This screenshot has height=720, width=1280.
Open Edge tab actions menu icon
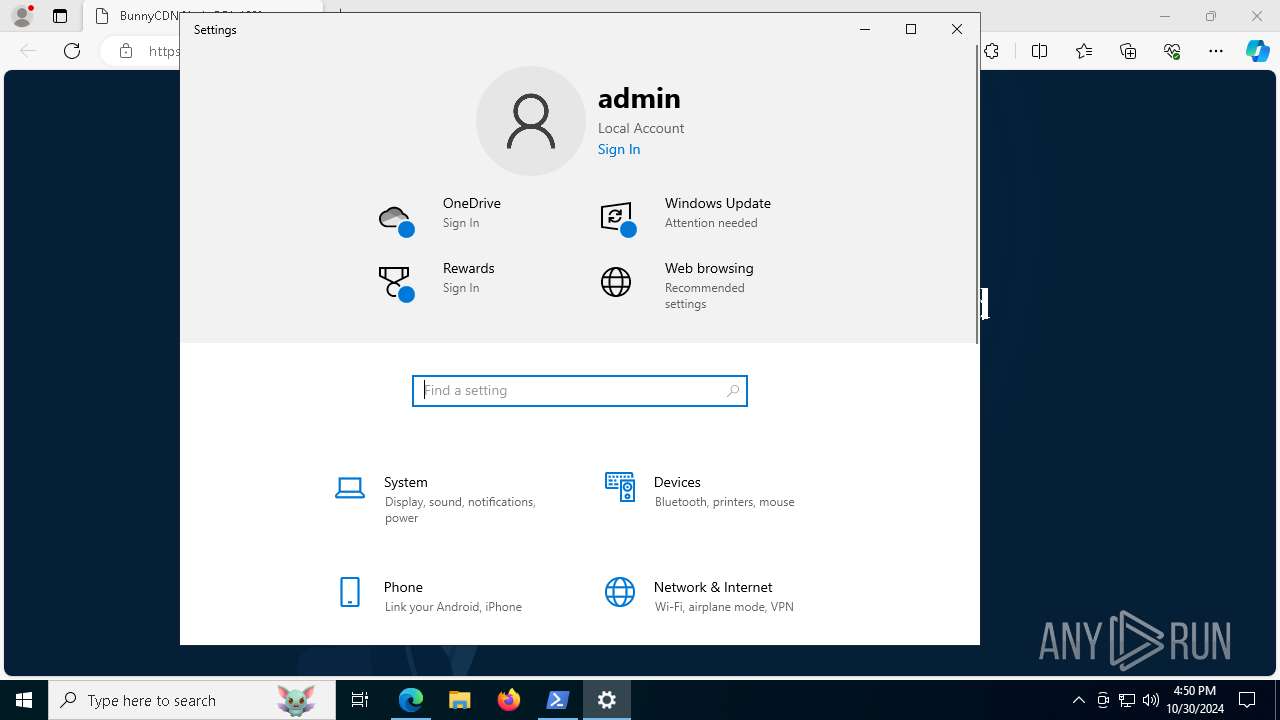pyautogui.click(x=60, y=16)
